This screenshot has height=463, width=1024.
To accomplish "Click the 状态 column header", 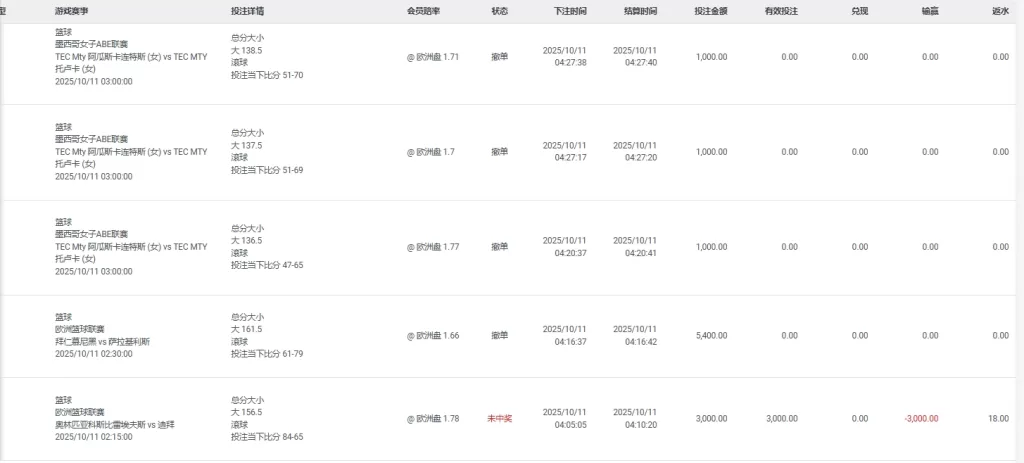I will point(499,11).
